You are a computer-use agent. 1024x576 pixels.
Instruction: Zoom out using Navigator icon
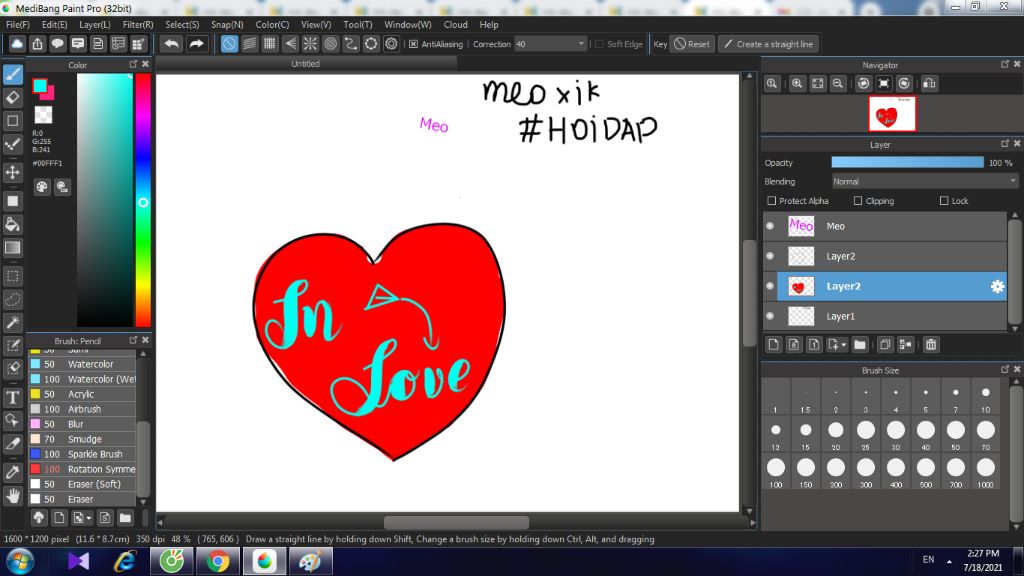pyautogui.click(x=838, y=84)
